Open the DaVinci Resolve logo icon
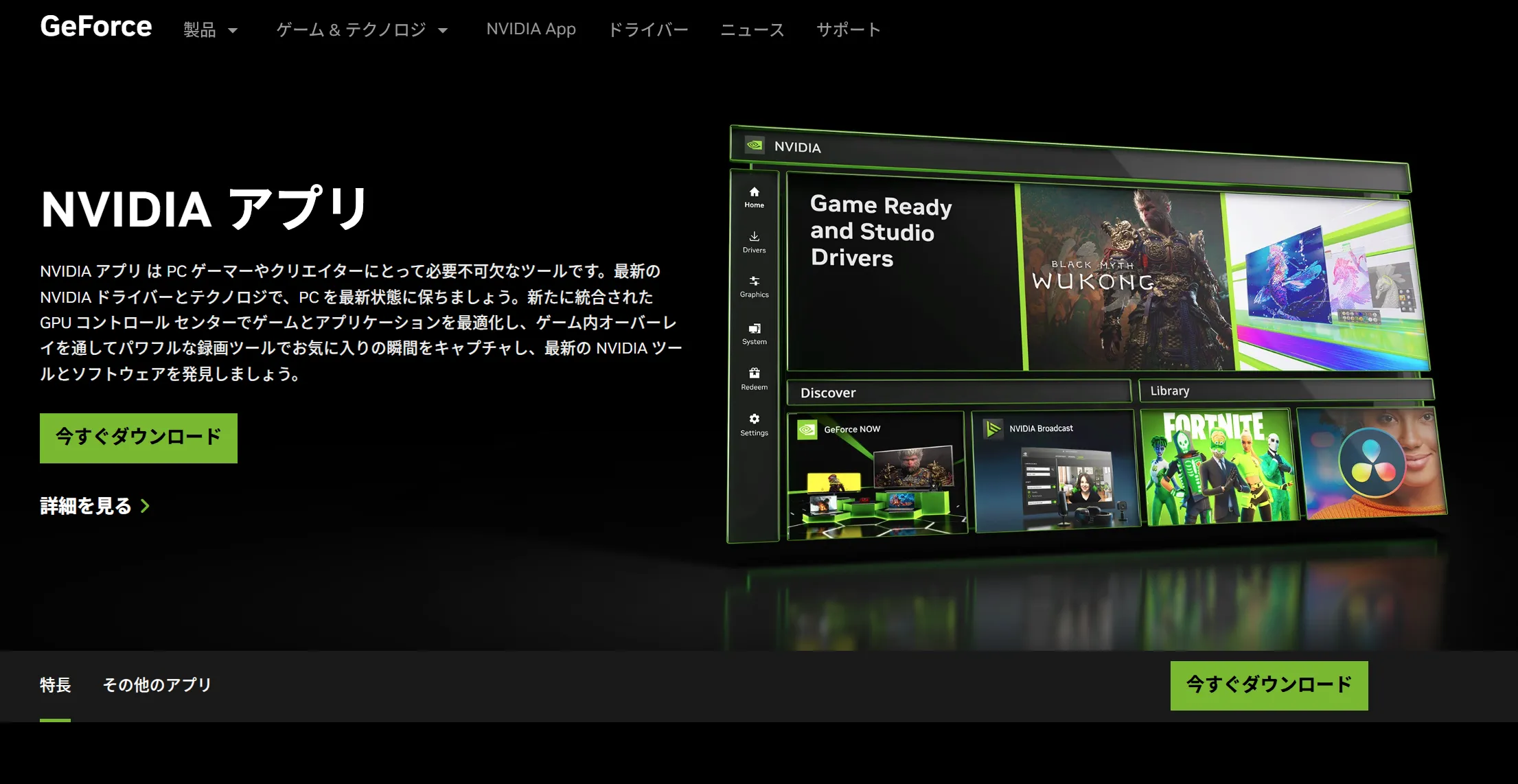 tap(1371, 463)
